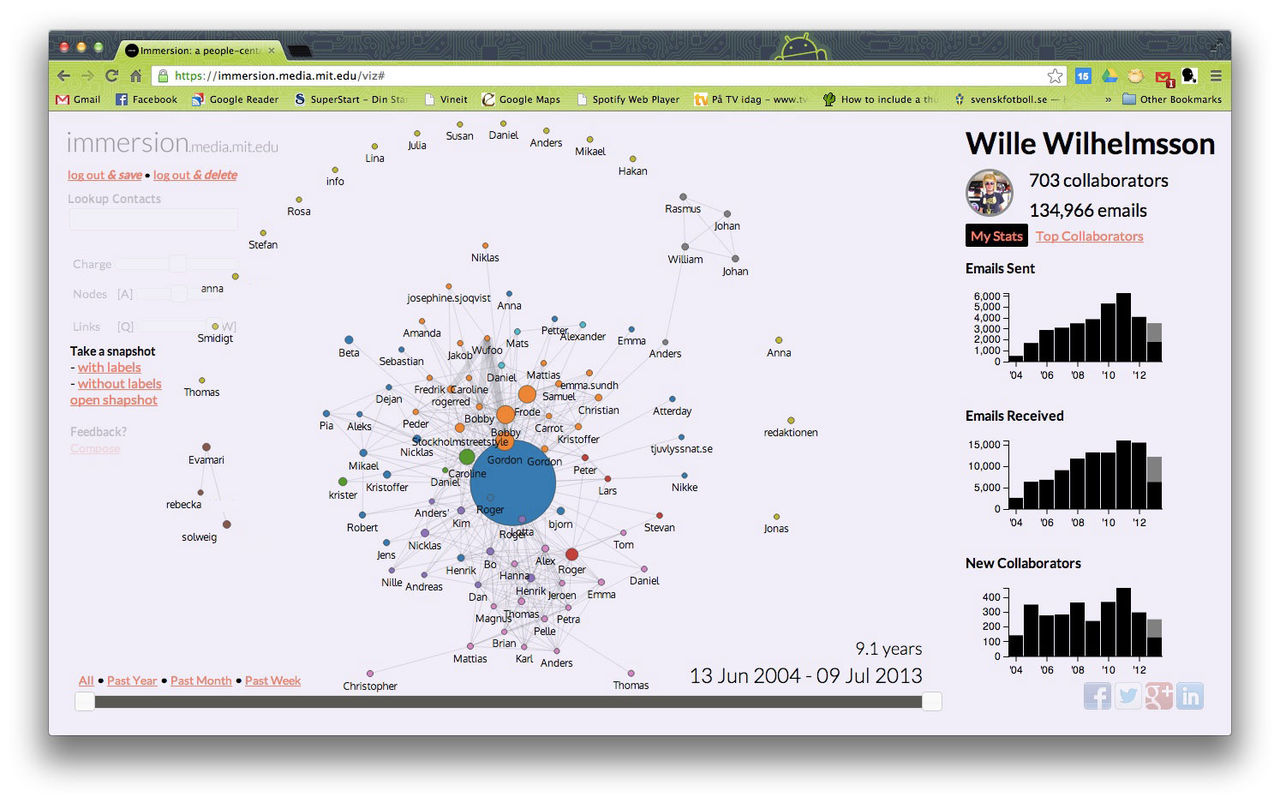1280x803 pixels.
Task: Click the browser Home icon
Action: coord(136,76)
